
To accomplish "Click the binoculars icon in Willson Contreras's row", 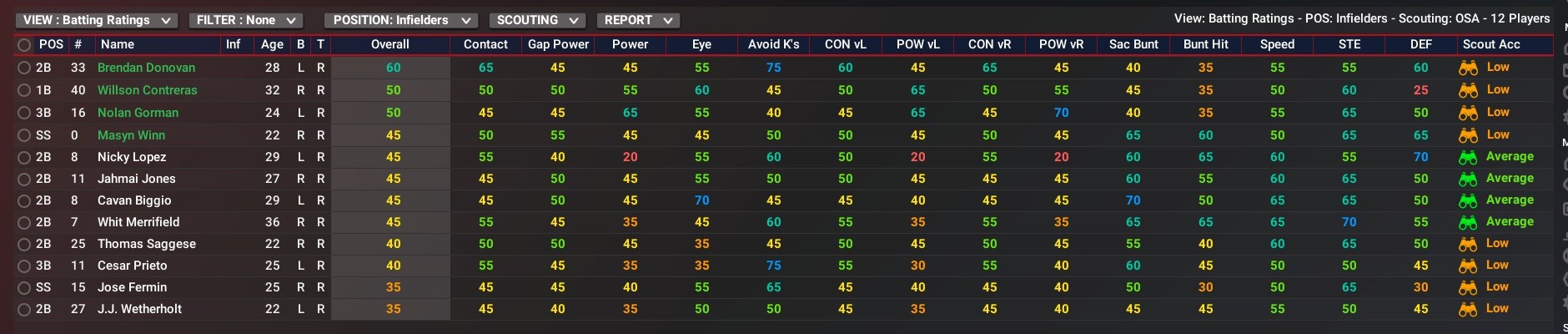I will tap(1468, 90).
